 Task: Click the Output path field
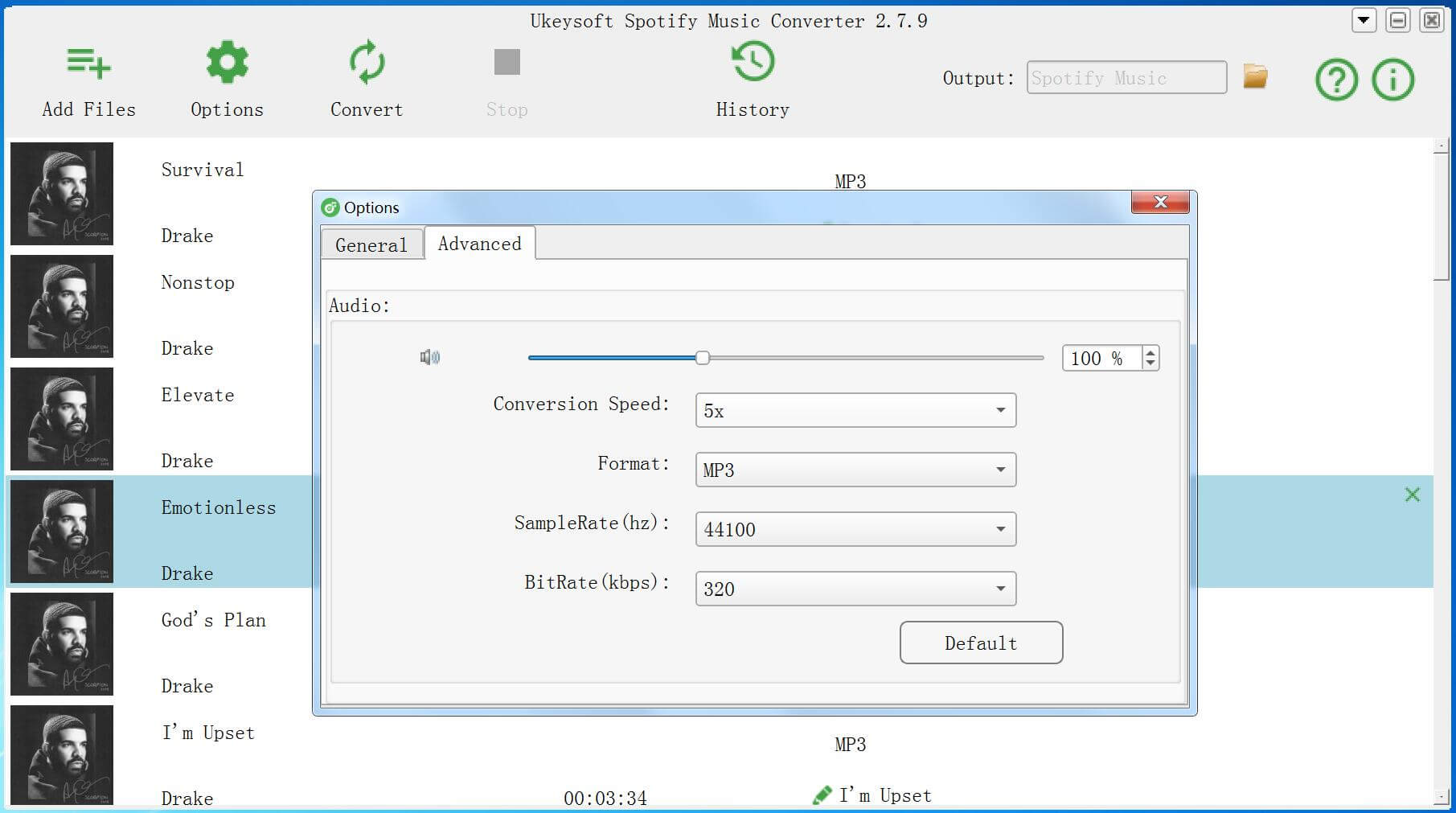coord(1126,77)
